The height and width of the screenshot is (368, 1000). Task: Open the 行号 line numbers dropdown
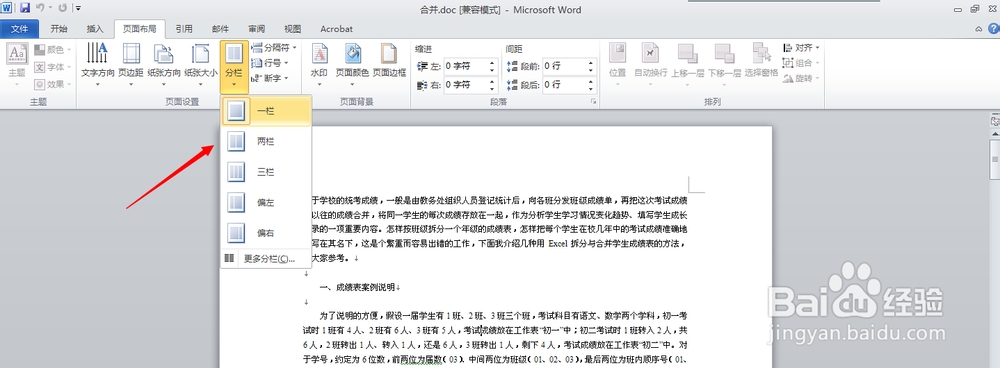[270, 63]
